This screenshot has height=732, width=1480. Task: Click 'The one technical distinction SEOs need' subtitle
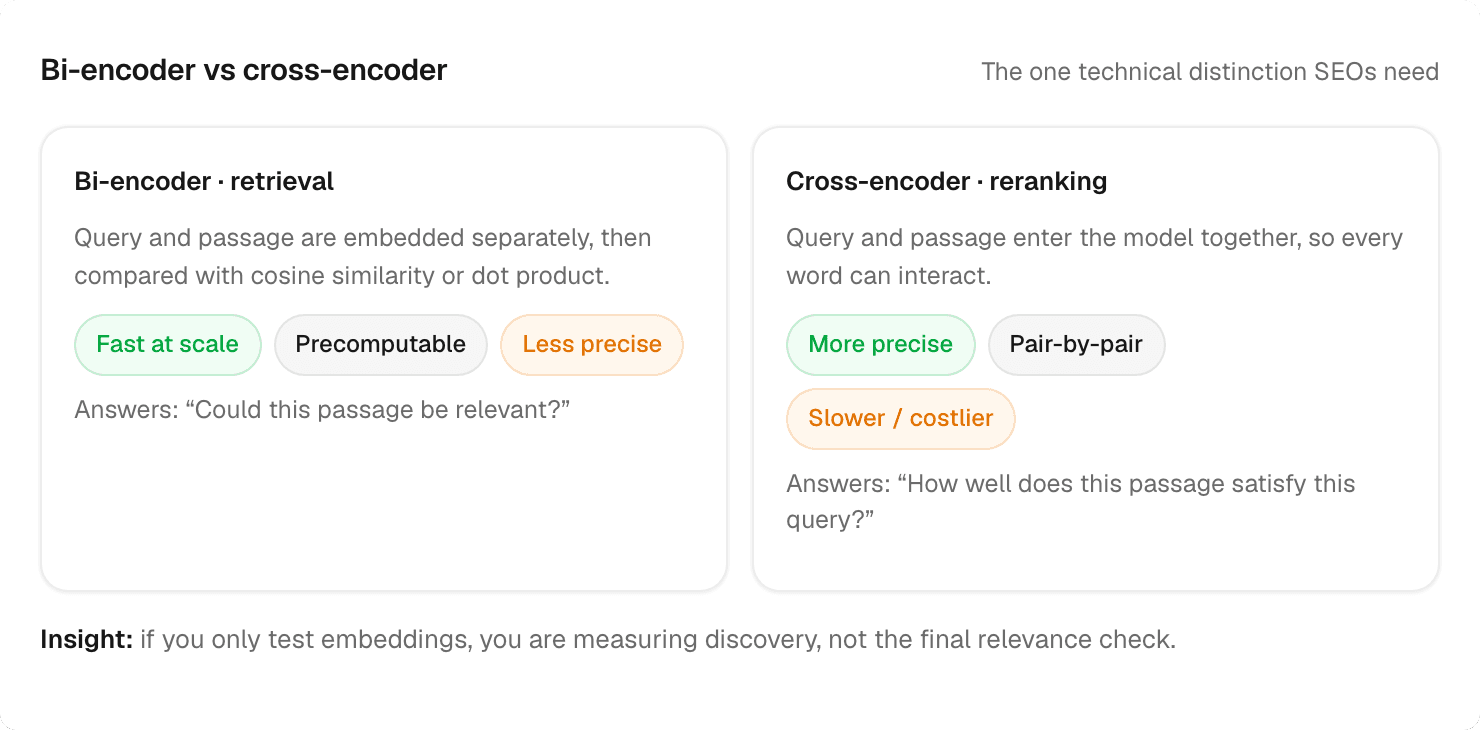click(1210, 72)
